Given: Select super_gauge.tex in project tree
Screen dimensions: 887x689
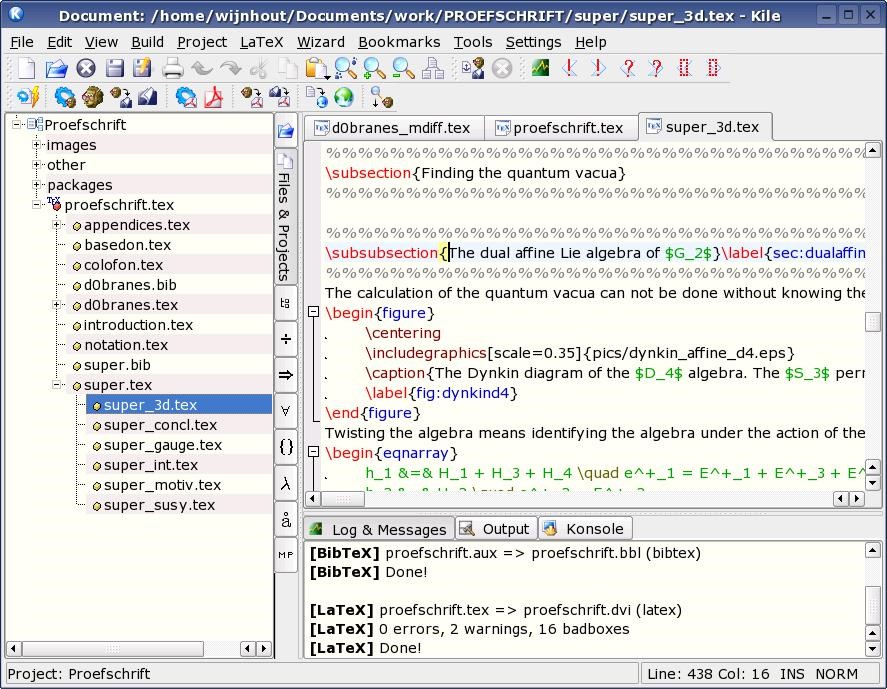Looking at the screenshot, I should (x=163, y=445).
